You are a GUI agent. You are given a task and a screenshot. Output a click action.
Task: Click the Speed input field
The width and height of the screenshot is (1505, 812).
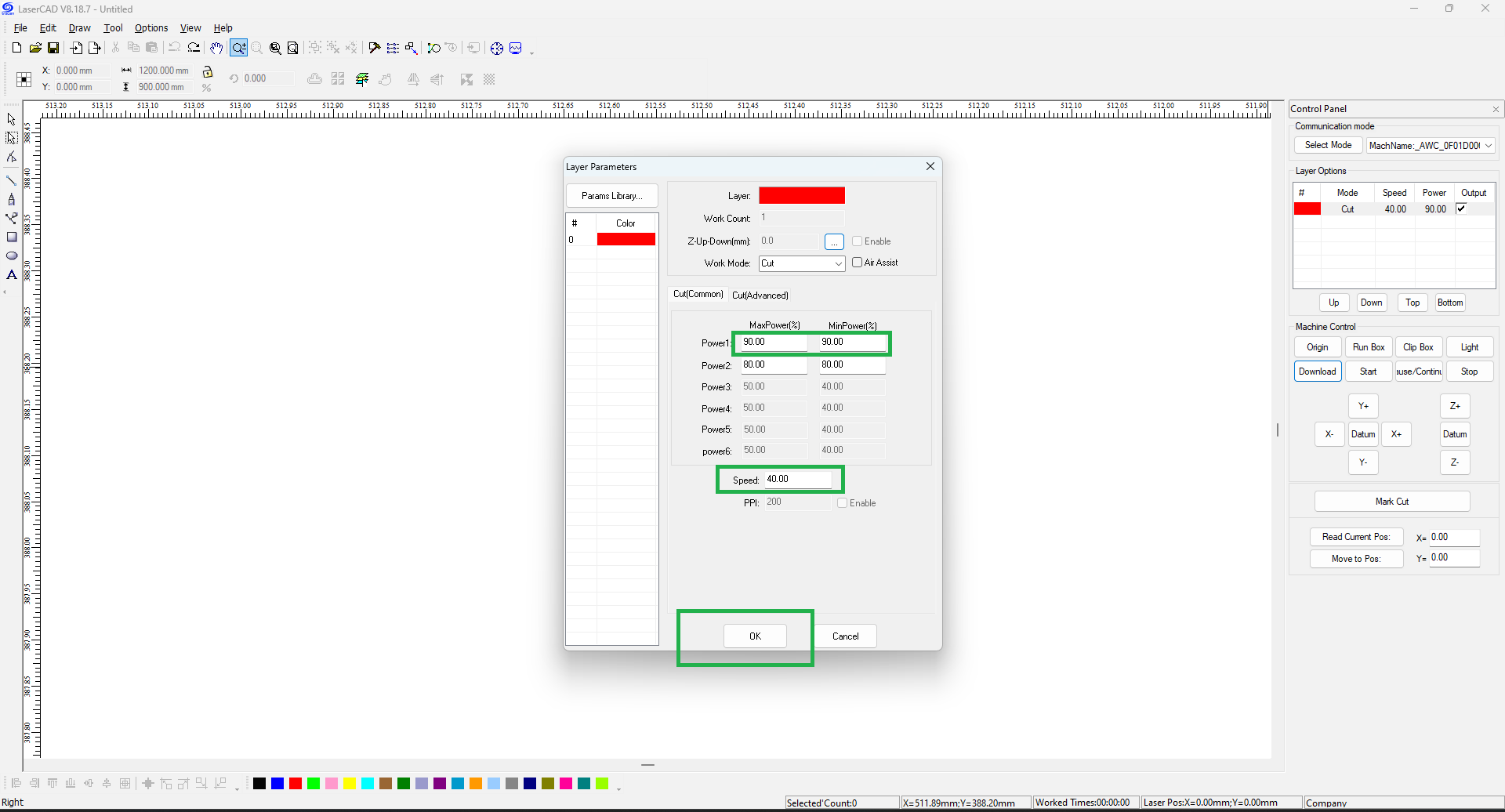(x=797, y=479)
